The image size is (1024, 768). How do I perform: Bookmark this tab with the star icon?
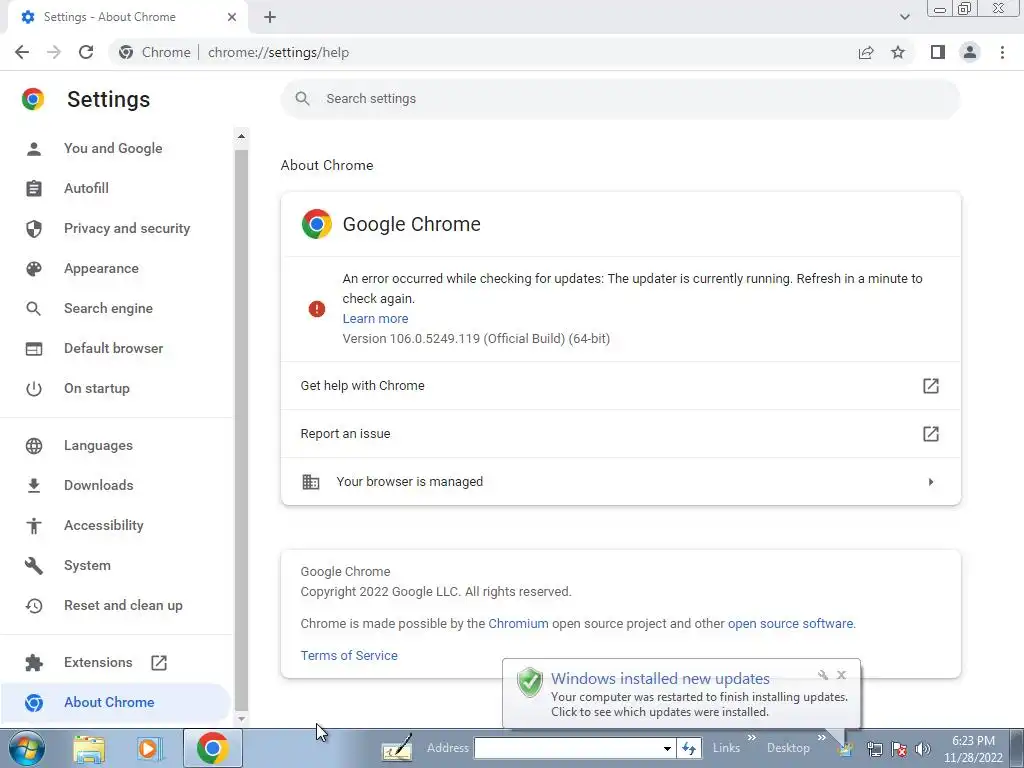(898, 52)
